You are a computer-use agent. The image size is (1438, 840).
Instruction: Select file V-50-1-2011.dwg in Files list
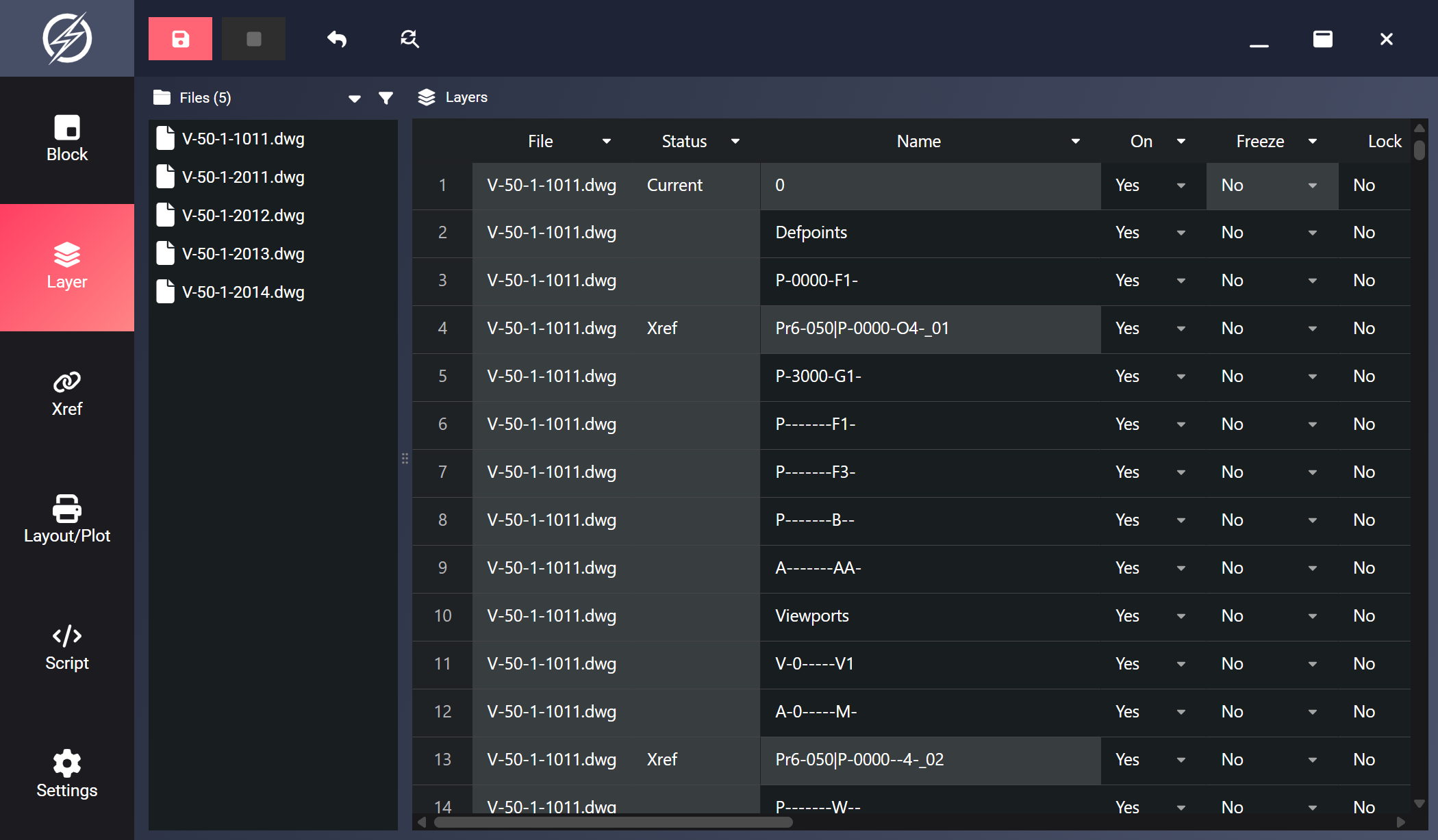click(x=273, y=177)
